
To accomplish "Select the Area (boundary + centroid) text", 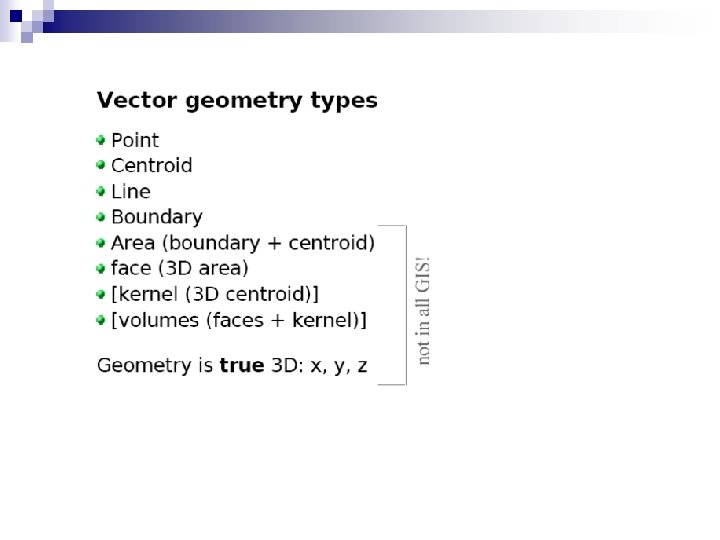I will [243, 243].
